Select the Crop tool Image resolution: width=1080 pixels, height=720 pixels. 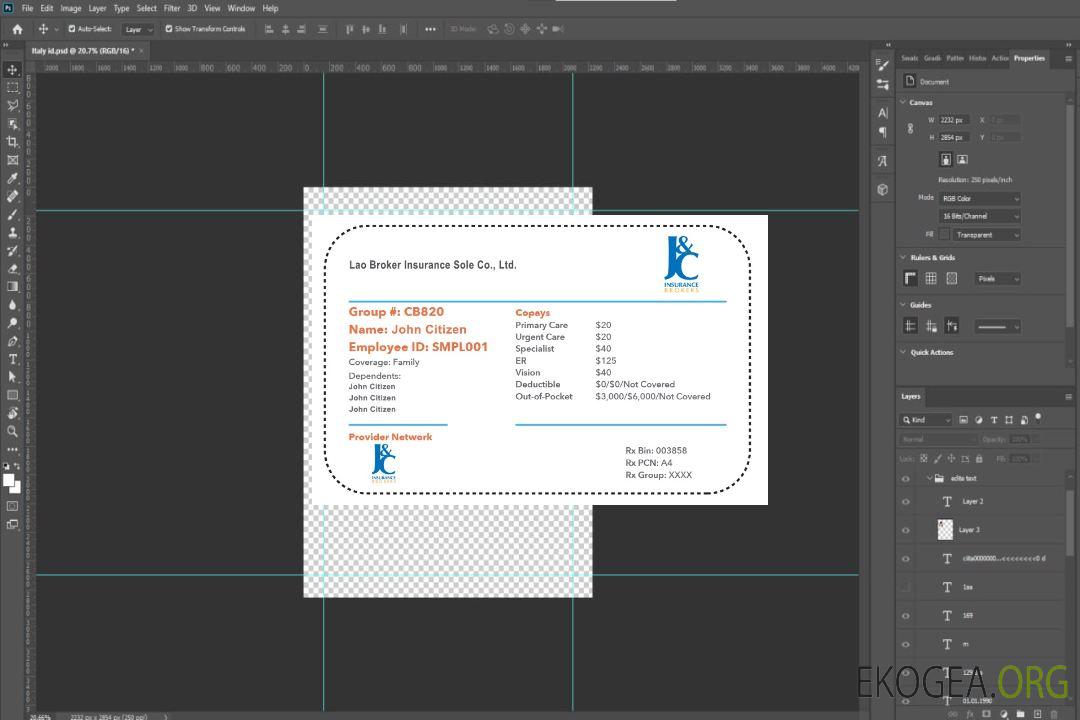click(12, 142)
